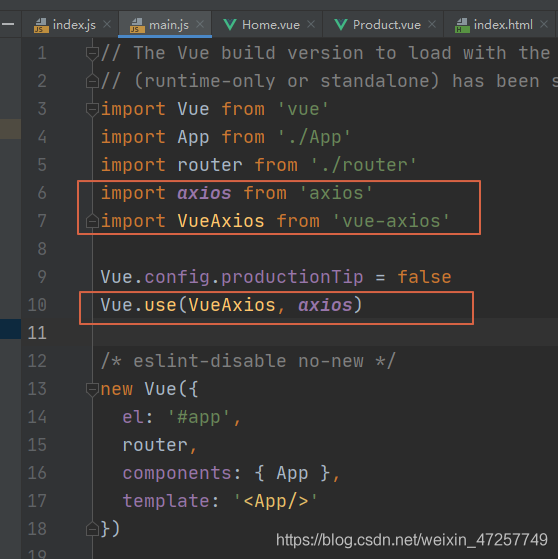Image resolution: width=558 pixels, height=559 pixels.
Task: Click the 'new' keyword on line 13
Action: click(117, 389)
